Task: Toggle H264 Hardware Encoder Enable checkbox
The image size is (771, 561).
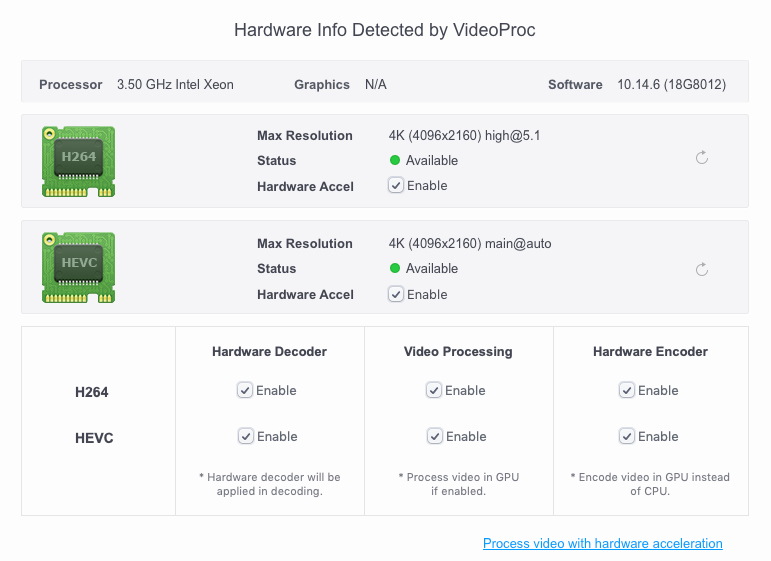Action: pos(627,390)
